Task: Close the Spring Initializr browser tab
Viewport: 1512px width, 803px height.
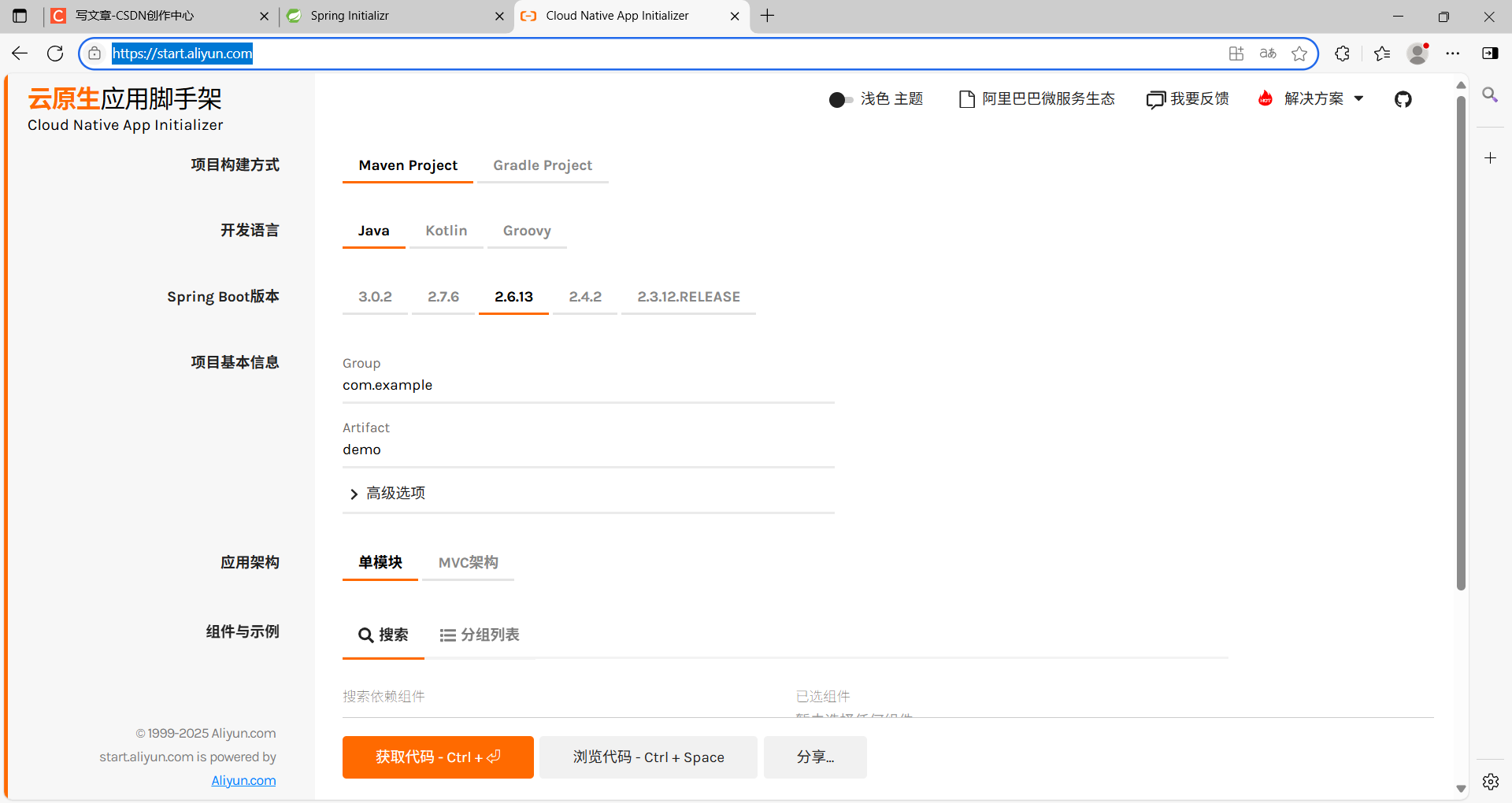Action: 499,16
